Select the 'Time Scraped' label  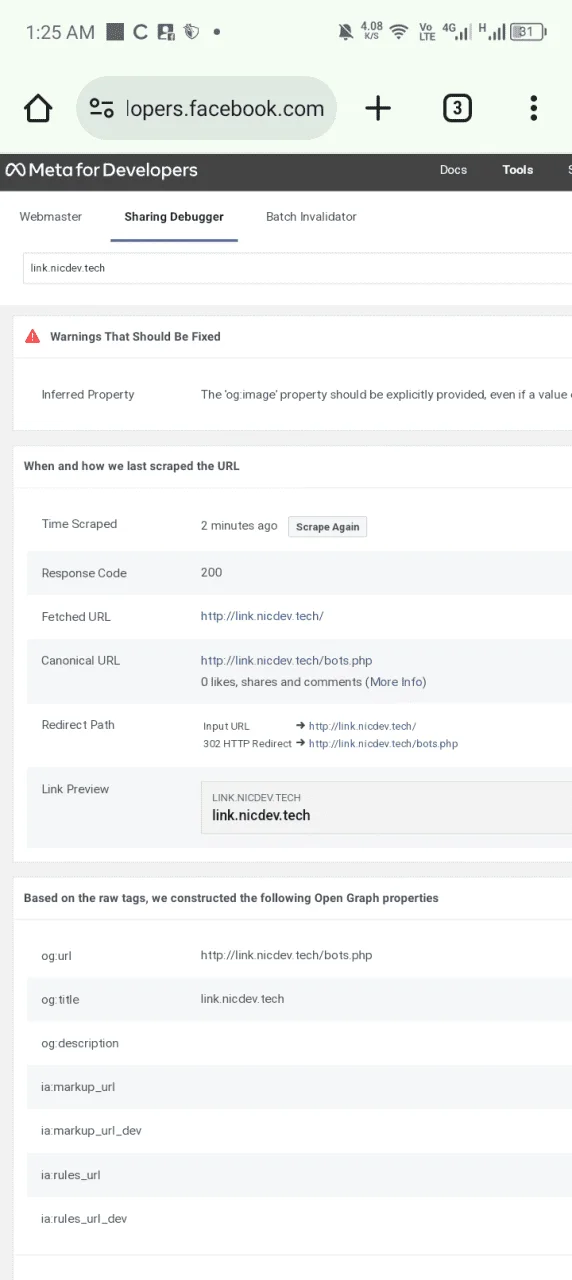[x=79, y=524]
